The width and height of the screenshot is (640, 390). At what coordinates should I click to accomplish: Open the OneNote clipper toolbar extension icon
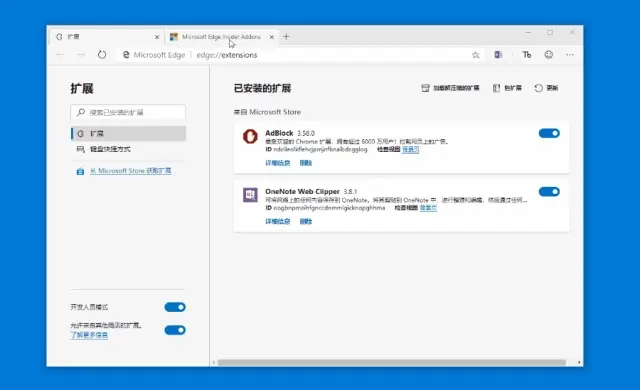click(x=498, y=55)
